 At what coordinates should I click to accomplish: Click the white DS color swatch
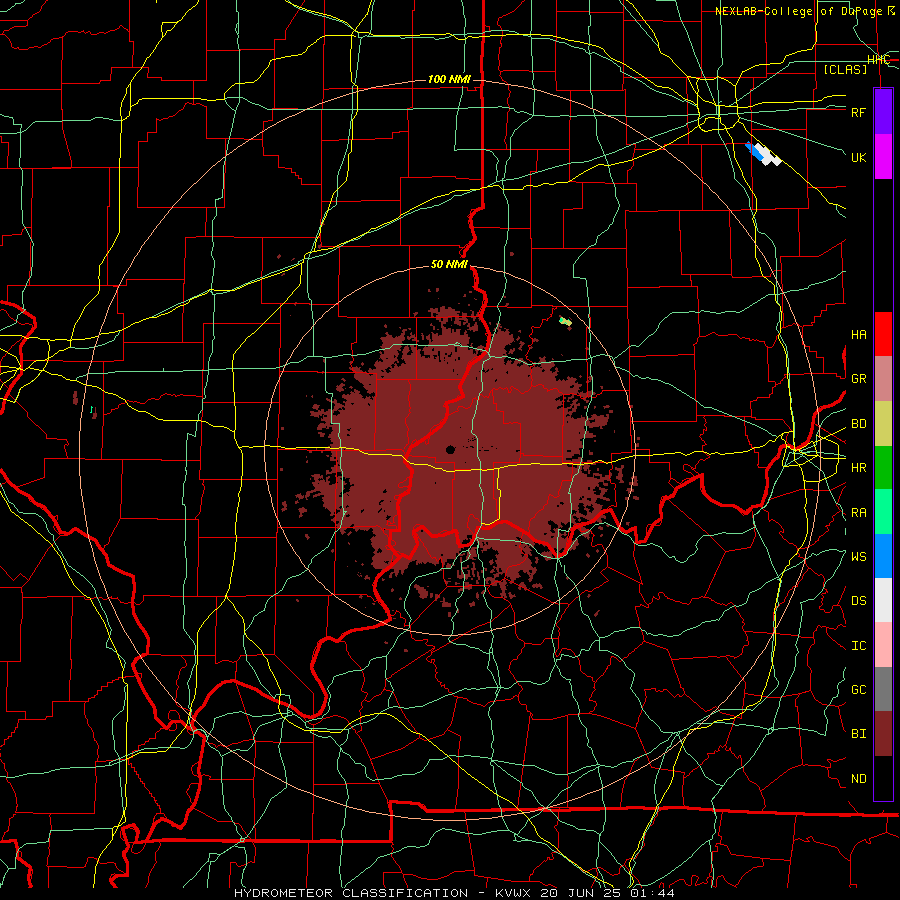(883, 600)
